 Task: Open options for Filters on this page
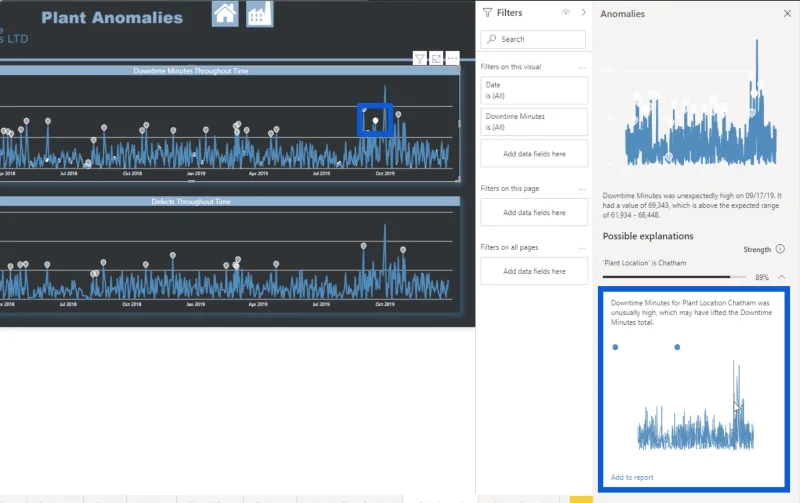(x=582, y=189)
